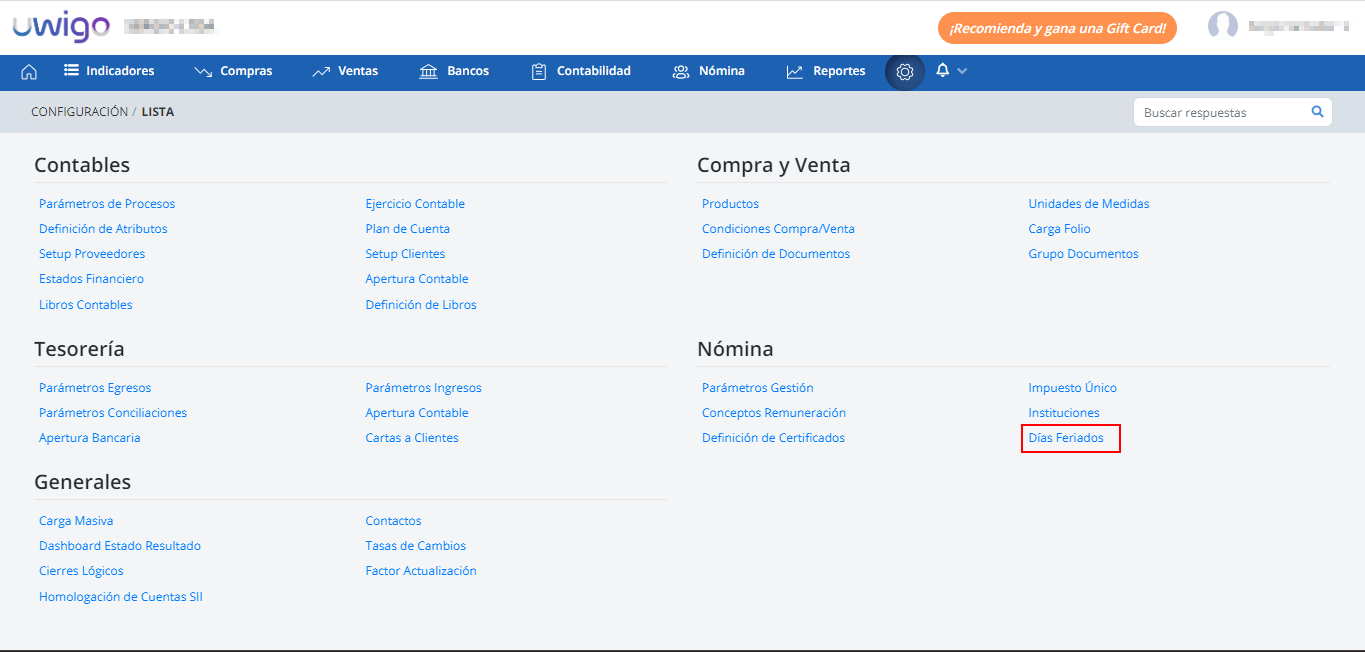1365x652 pixels.
Task: Type in the Buscar respuestas field
Action: (x=1220, y=113)
